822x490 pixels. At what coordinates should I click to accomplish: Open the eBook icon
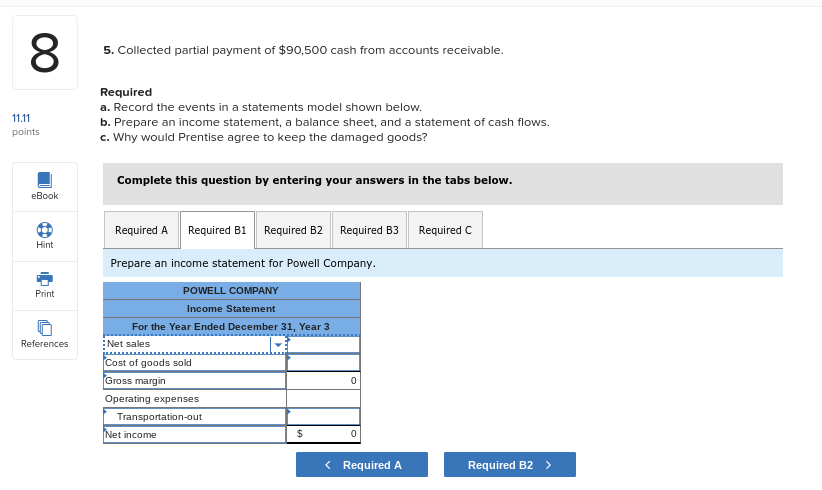tap(45, 180)
